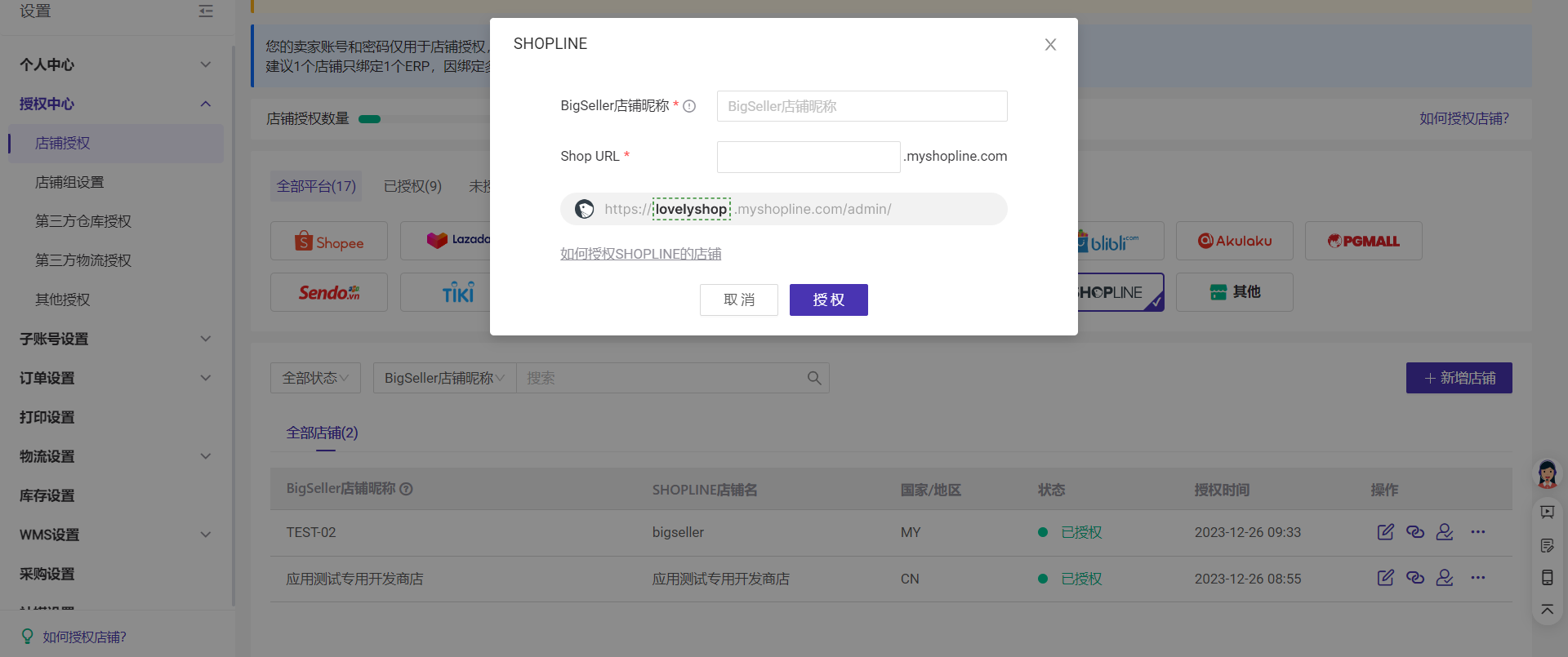1568x657 pixels.
Task: Click help icon beside BigSeller店铺昵称 column header
Action: 407,489
